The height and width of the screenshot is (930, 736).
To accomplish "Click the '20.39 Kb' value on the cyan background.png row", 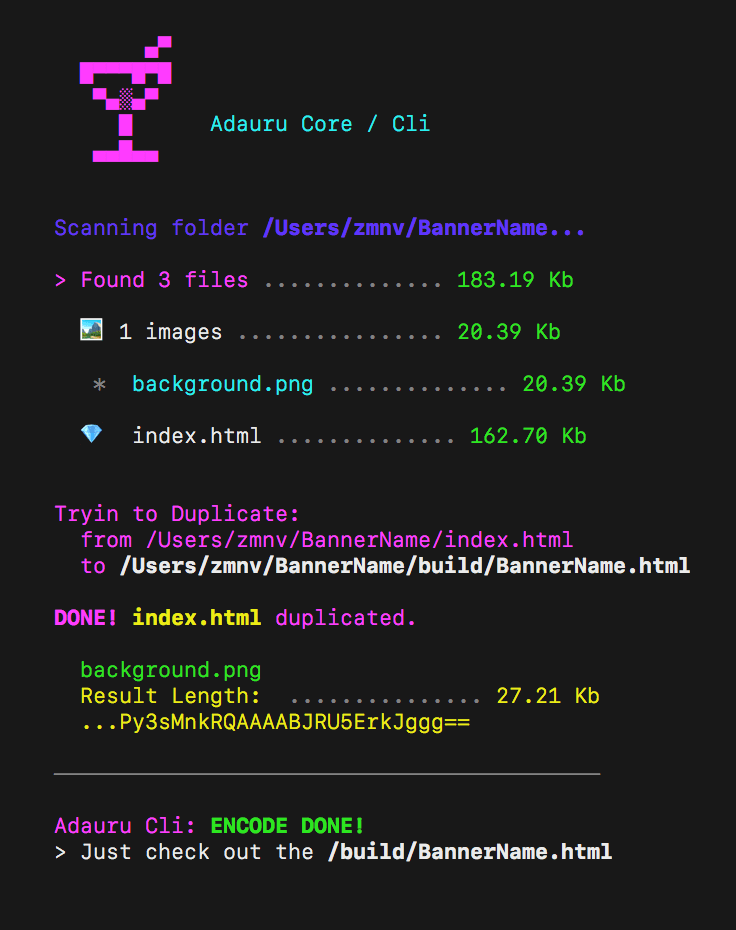I will tap(573, 384).
